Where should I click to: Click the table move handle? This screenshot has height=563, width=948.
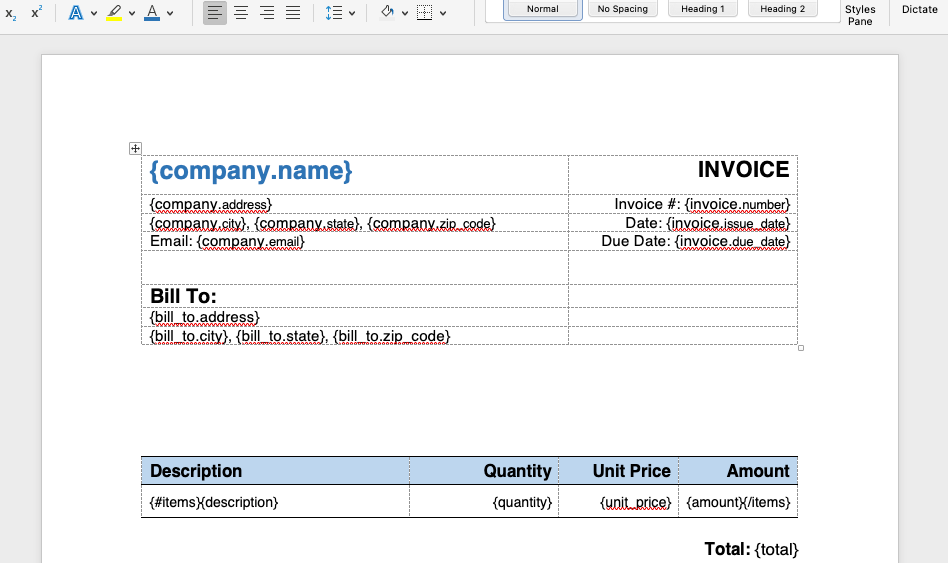click(135, 148)
